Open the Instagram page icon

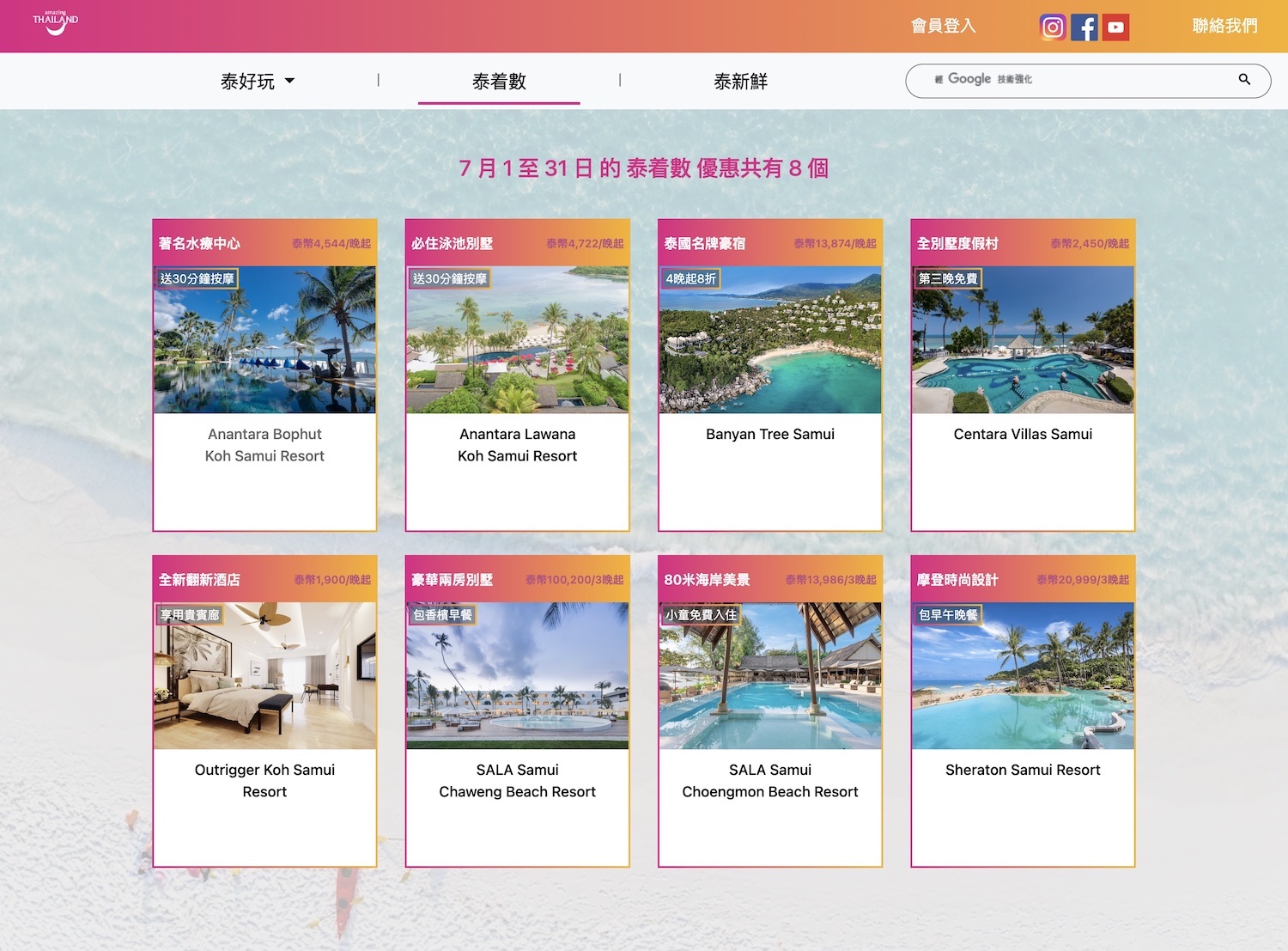point(1053,27)
